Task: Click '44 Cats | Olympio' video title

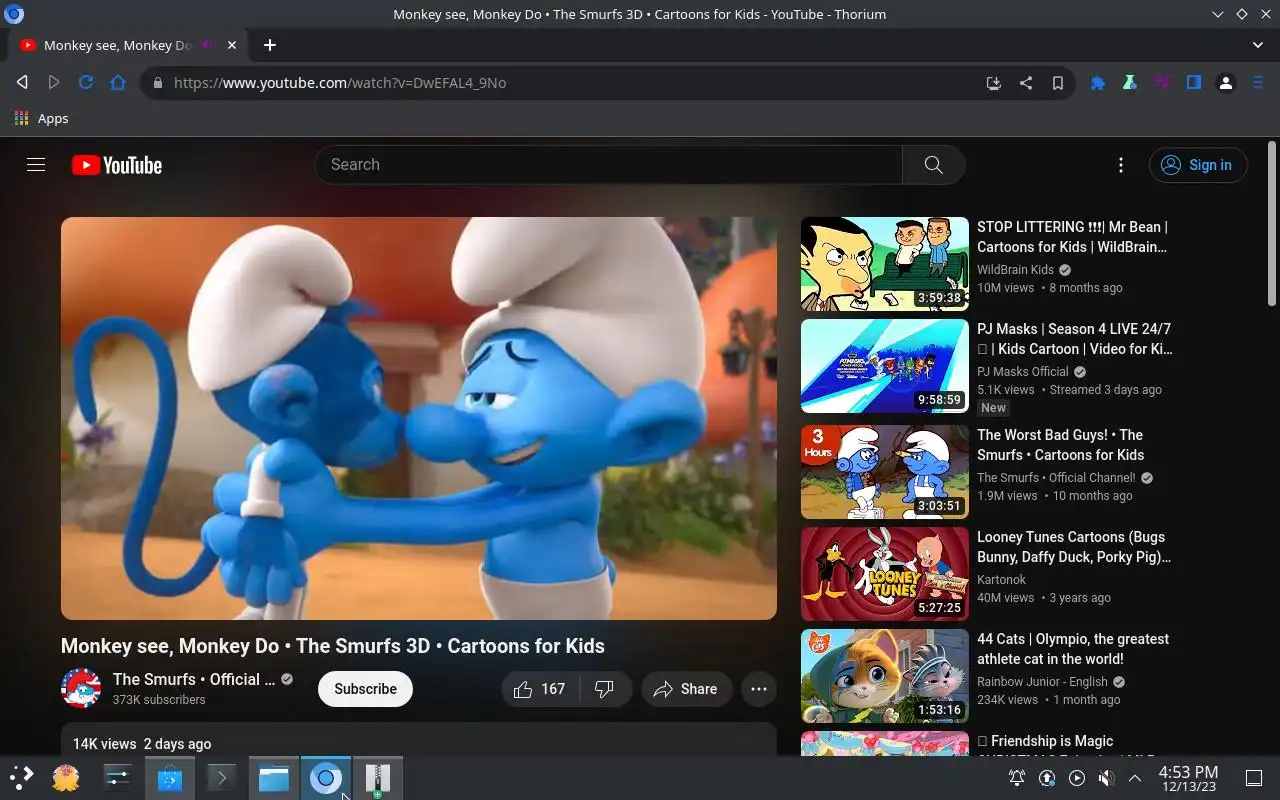Action: [x=1073, y=649]
